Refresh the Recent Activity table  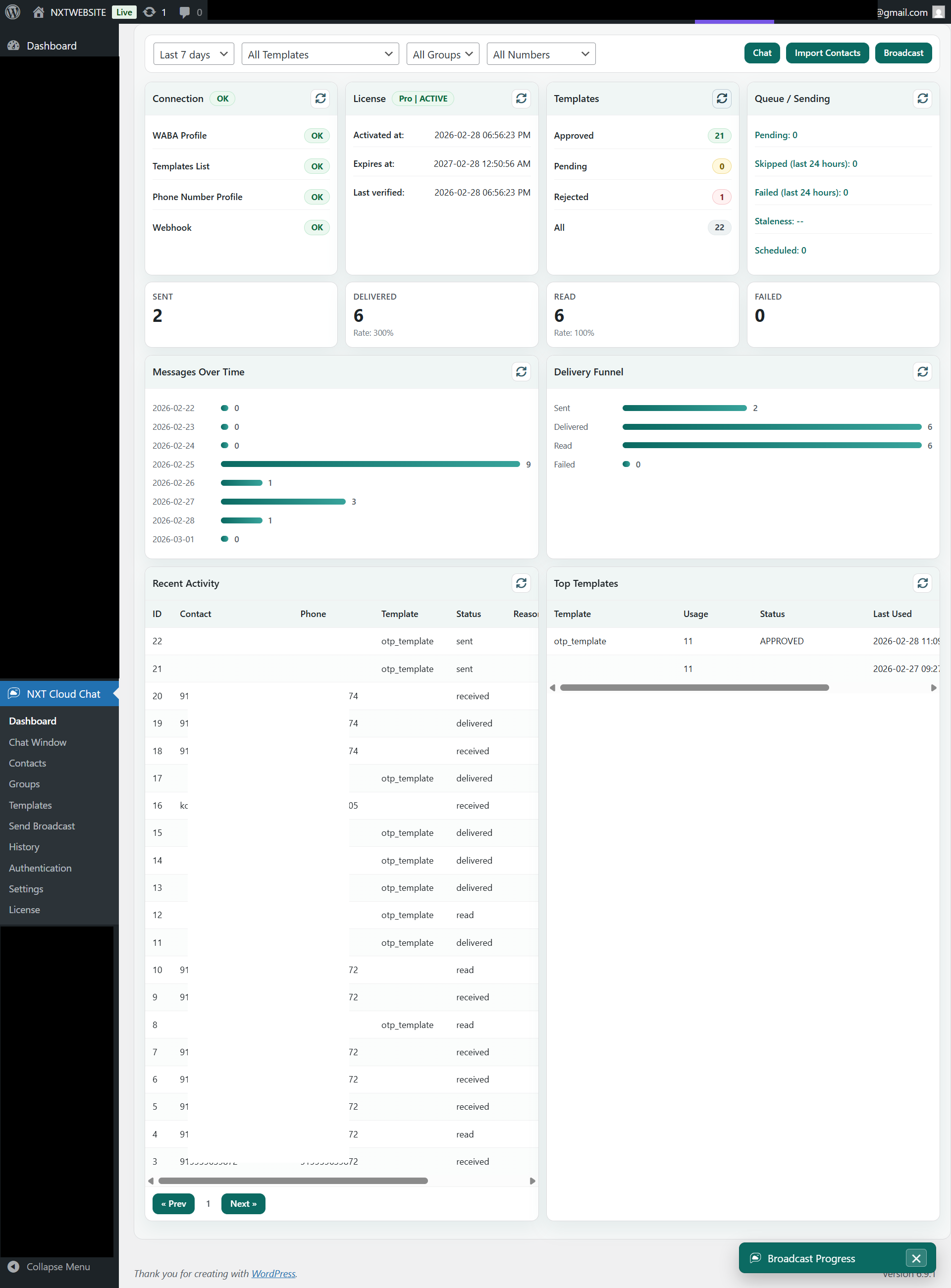click(x=521, y=583)
